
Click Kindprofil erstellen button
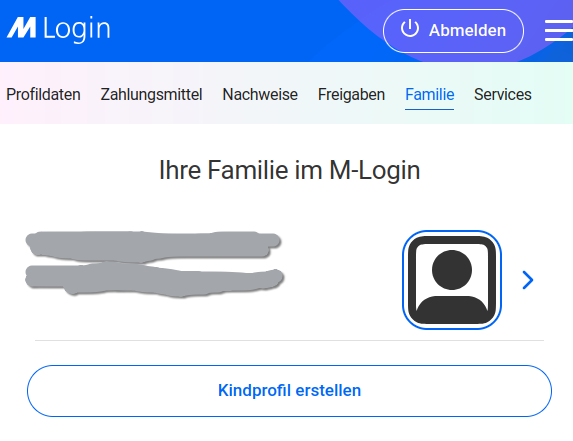[x=289, y=391]
